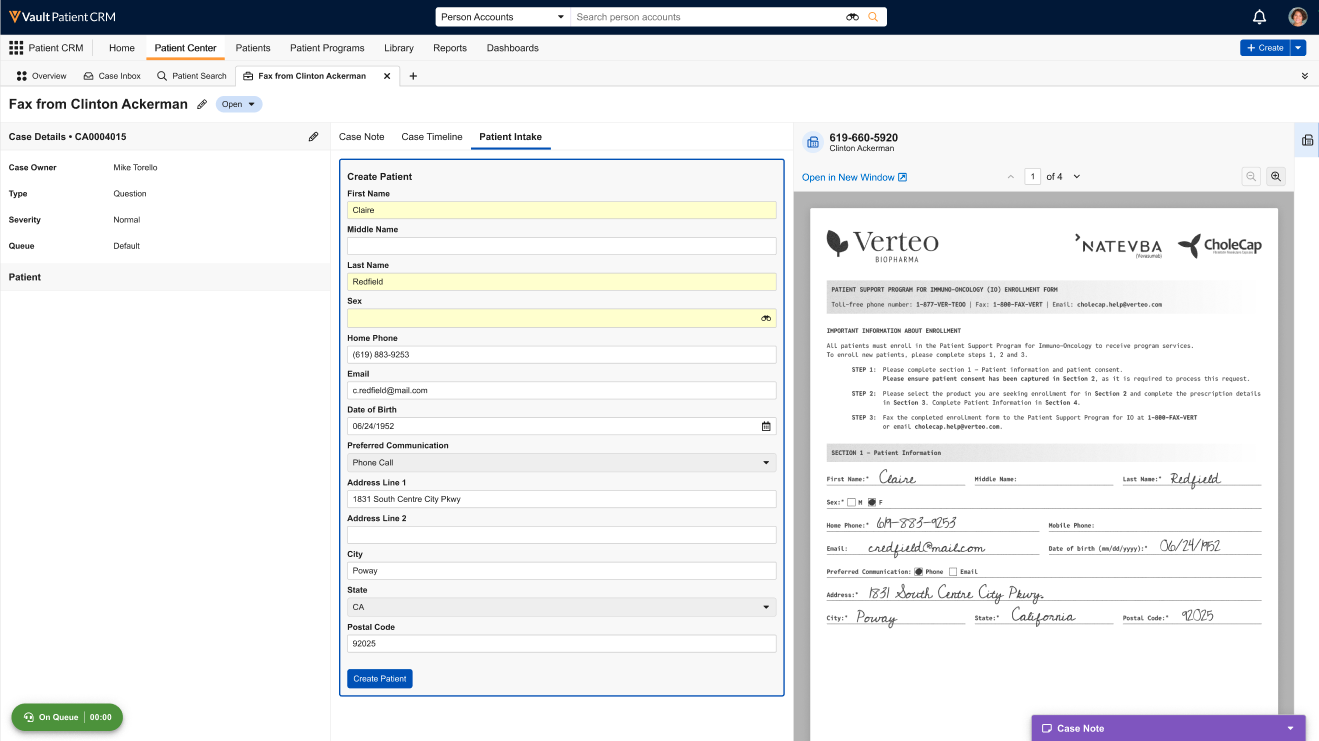
Task: Click the Case Details edit pencil icon
Action: (x=313, y=137)
